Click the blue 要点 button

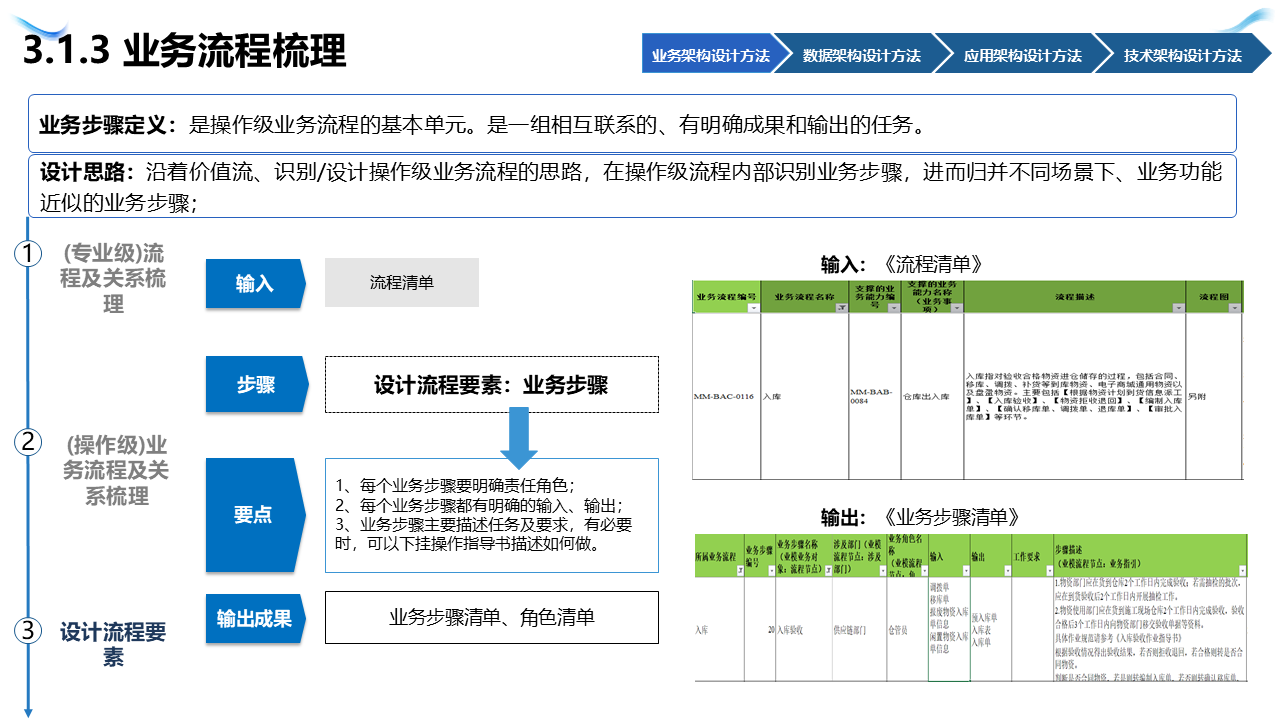[x=254, y=514]
